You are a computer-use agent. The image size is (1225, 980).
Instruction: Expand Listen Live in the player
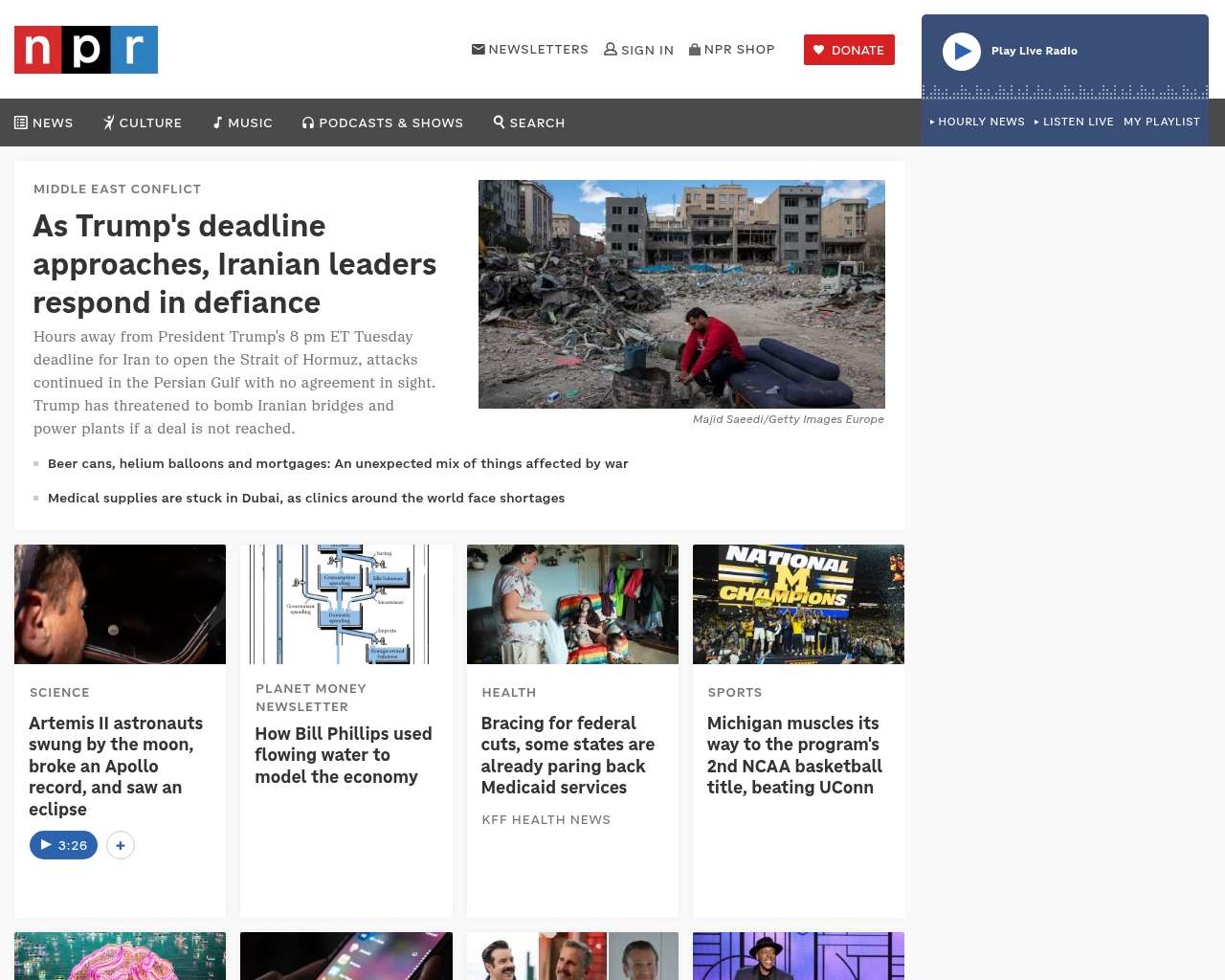(1074, 122)
